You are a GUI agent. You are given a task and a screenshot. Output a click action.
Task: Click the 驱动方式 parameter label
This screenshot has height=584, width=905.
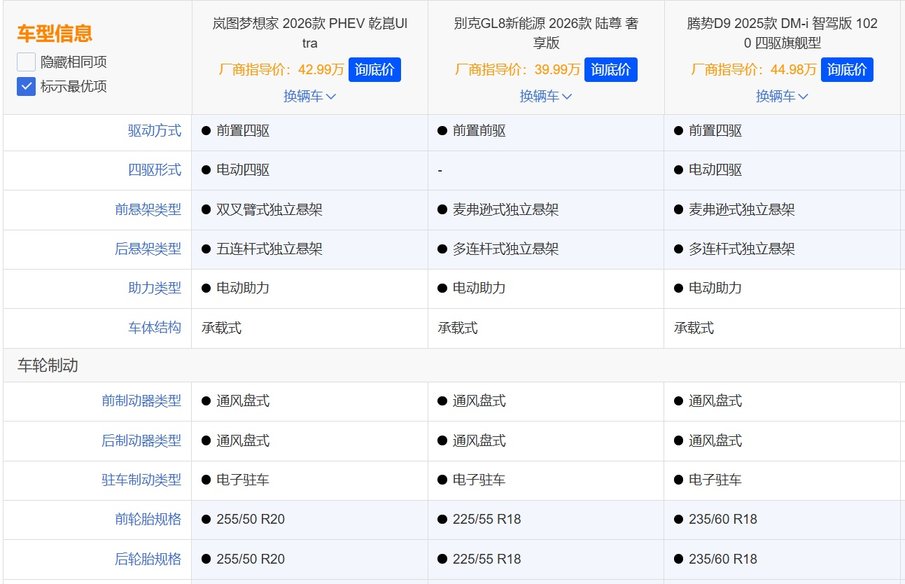154,131
